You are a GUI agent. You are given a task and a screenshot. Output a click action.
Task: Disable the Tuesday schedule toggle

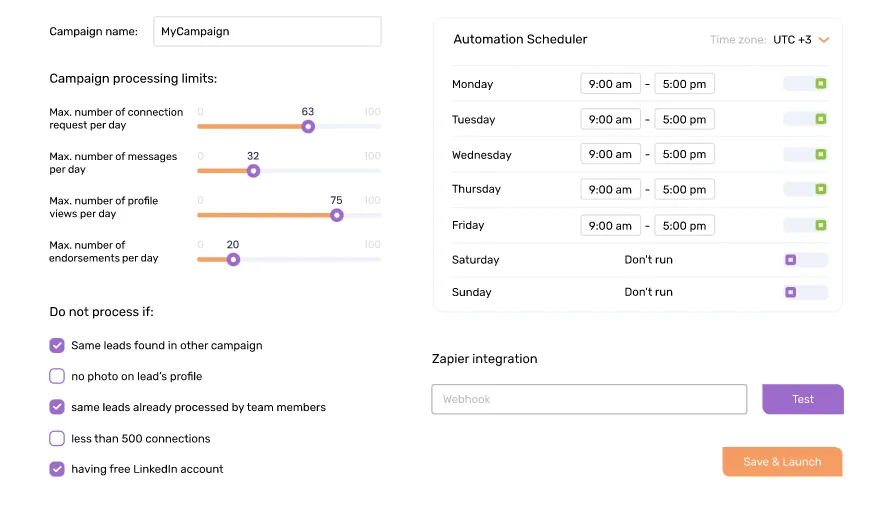tap(806, 119)
